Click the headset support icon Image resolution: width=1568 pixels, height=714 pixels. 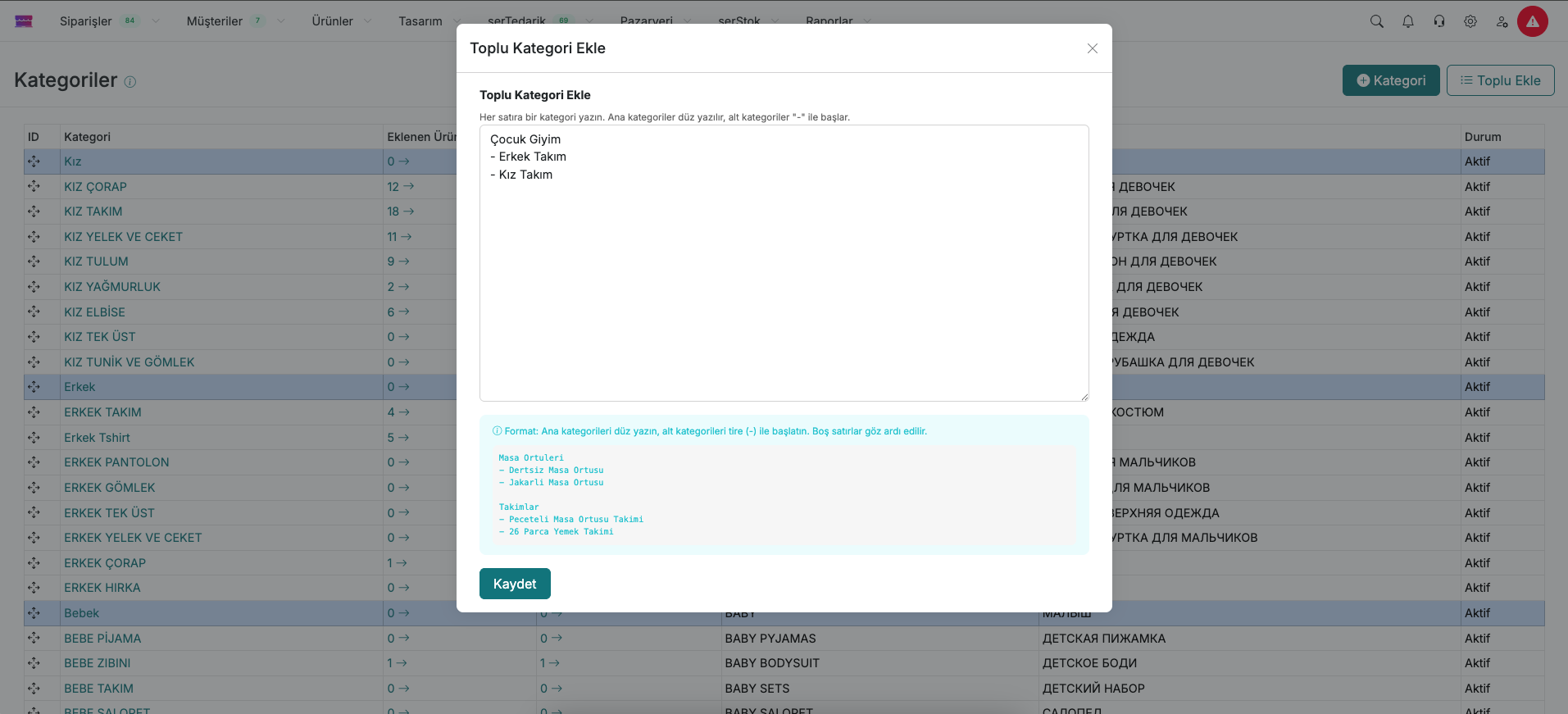pos(1438,21)
